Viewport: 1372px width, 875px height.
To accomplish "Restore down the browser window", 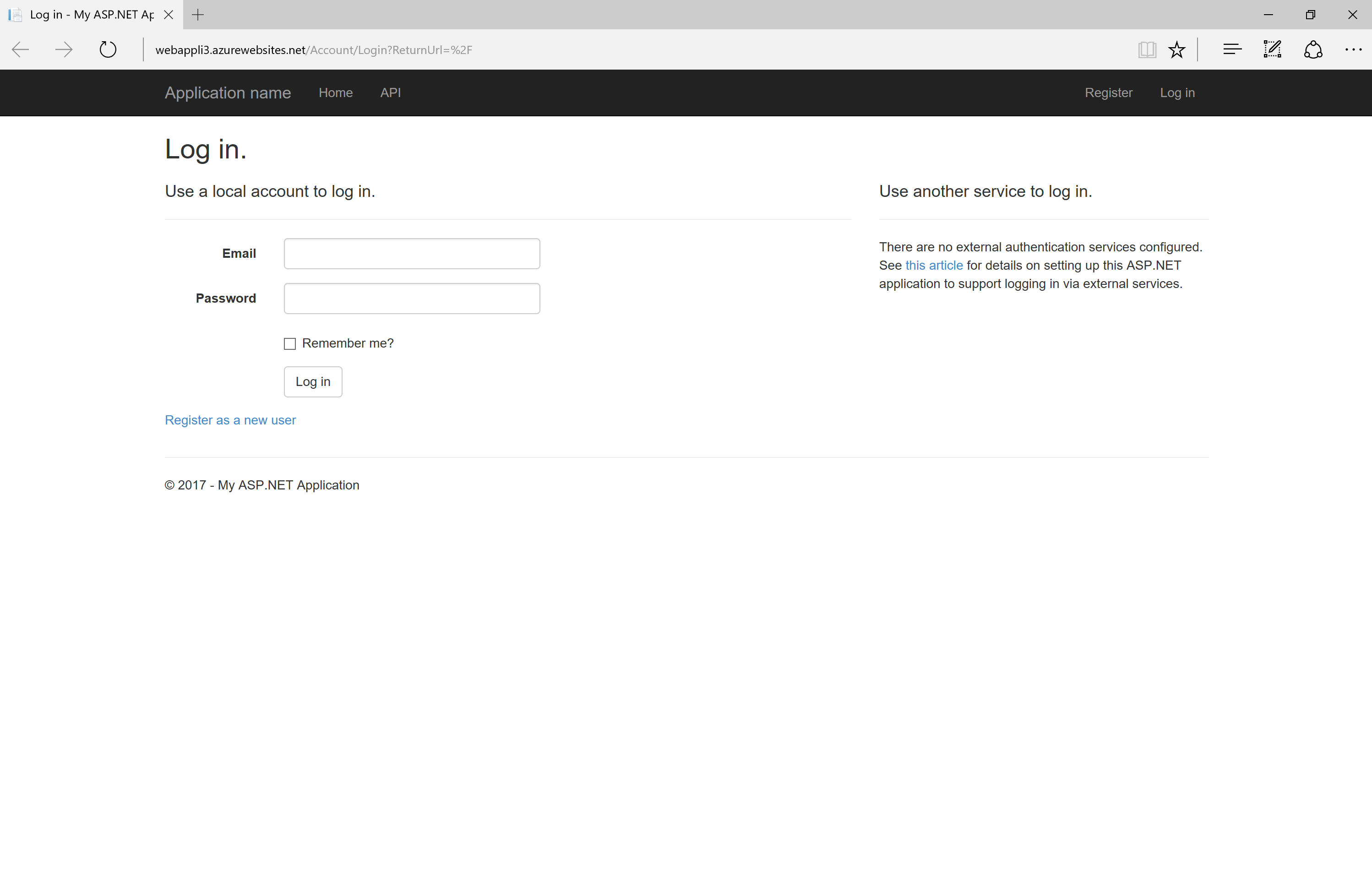I will 1311,15.
